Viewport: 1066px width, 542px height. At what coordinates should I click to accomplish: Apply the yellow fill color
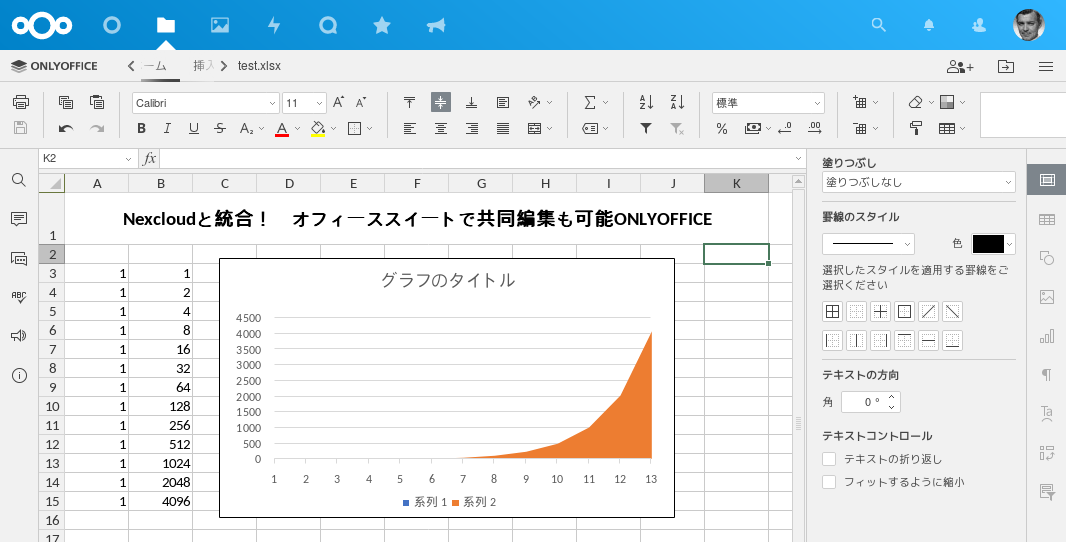(317, 128)
